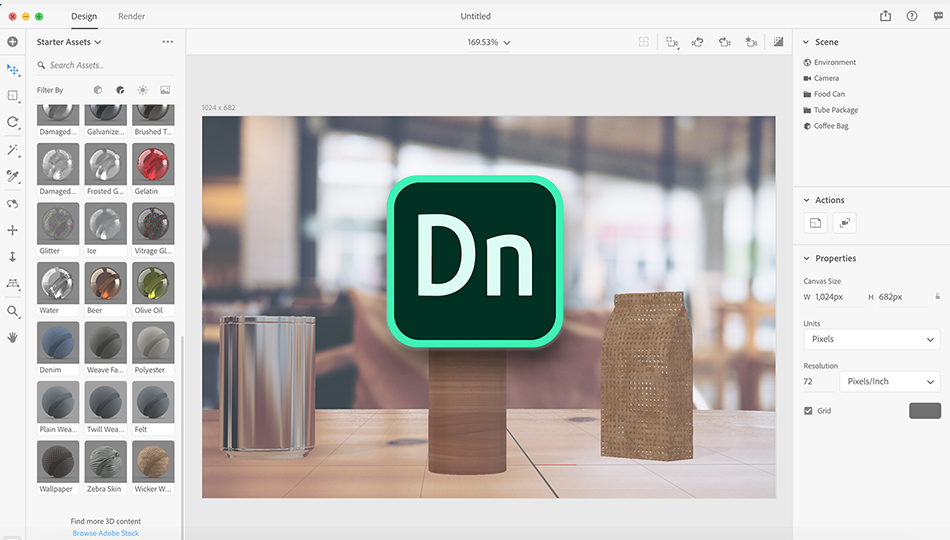Screen dimensions: 950x540
Task: Open the Starter Assets more options menu
Action: tap(168, 42)
